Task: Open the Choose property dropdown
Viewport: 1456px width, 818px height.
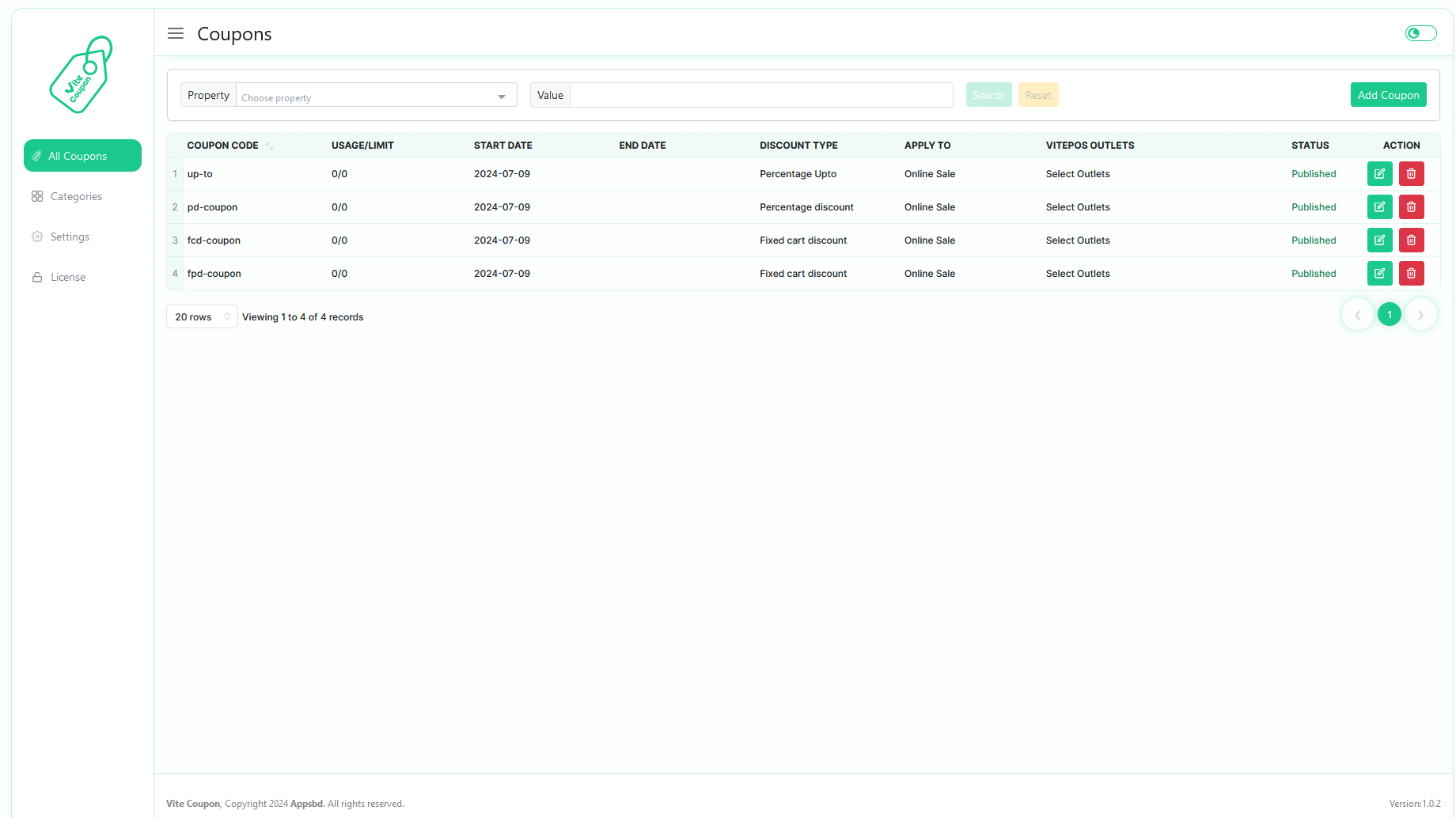Action: (x=375, y=95)
